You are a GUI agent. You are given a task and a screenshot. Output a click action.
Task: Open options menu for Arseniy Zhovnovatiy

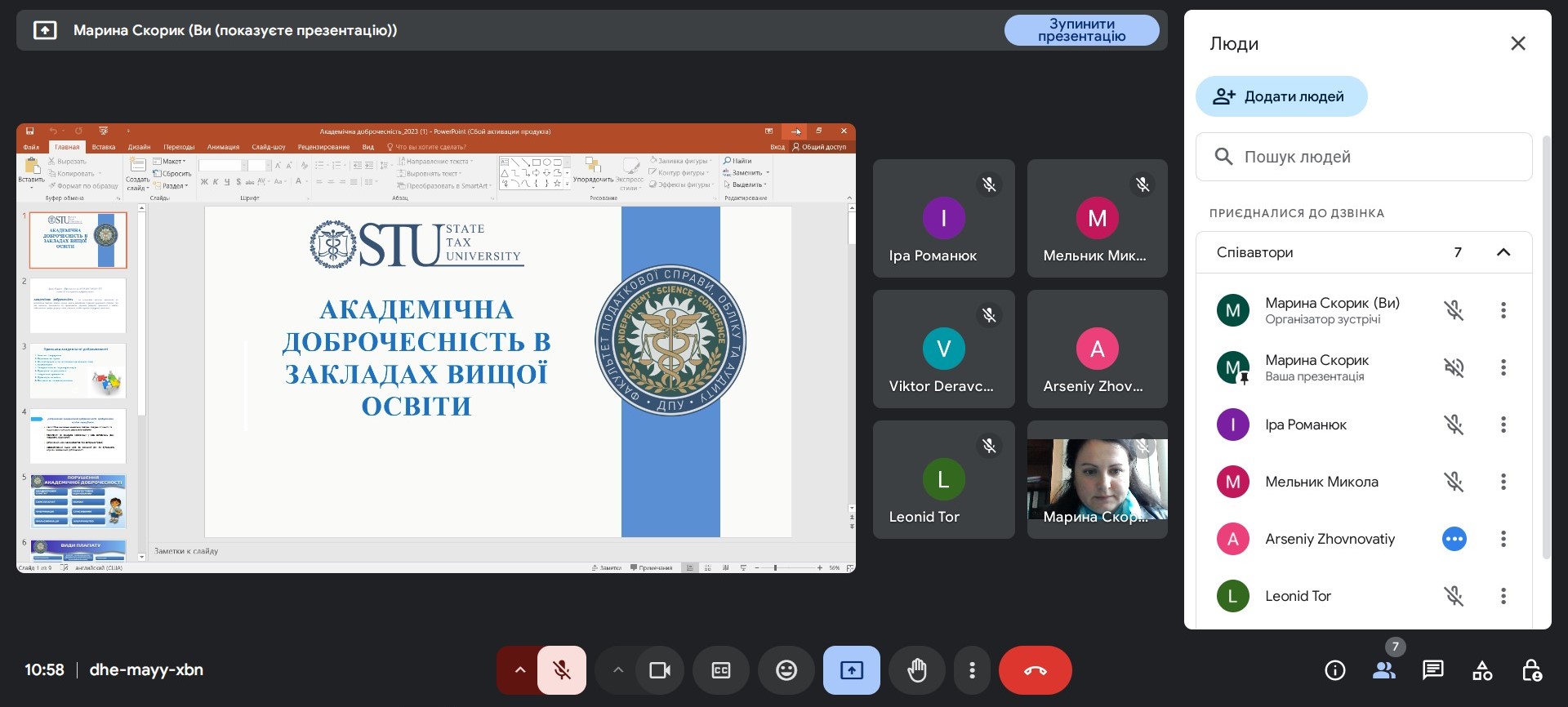pos(1503,539)
